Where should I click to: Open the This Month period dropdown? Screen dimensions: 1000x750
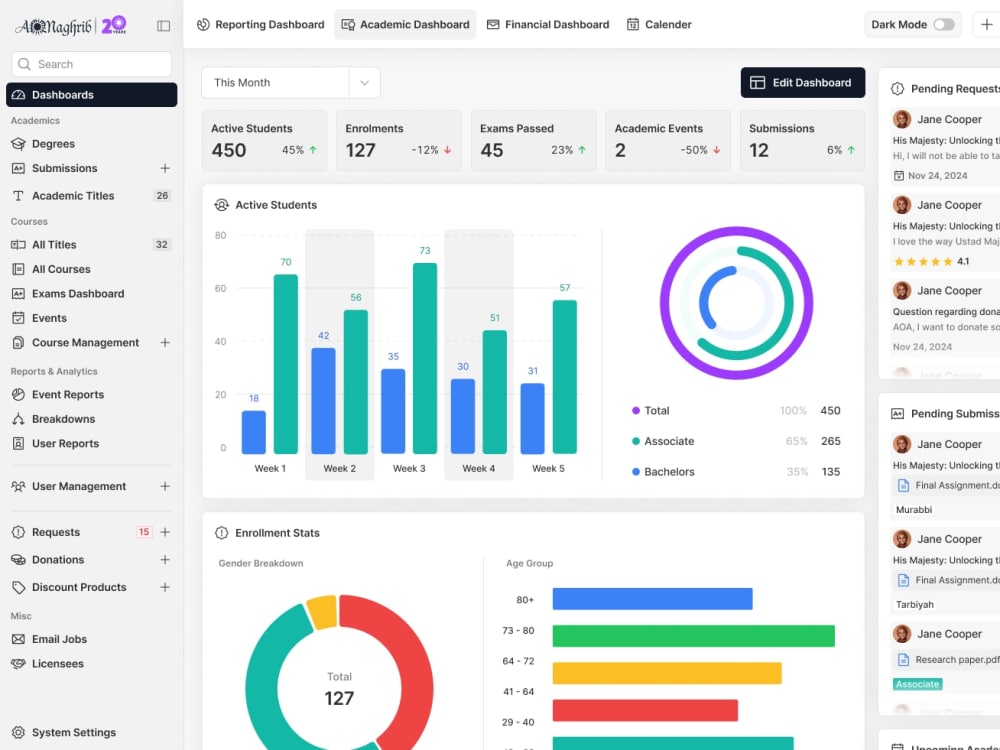point(291,83)
